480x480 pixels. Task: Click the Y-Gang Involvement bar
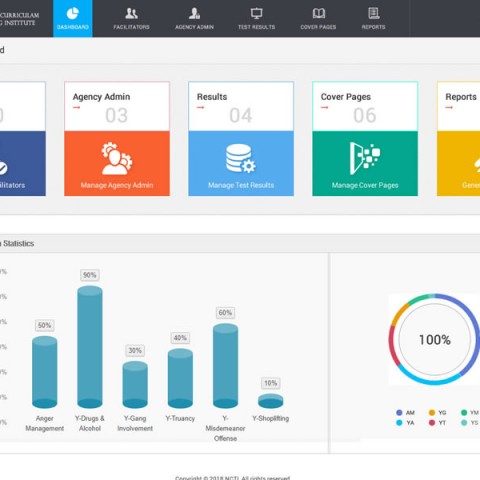[x=135, y=385]
